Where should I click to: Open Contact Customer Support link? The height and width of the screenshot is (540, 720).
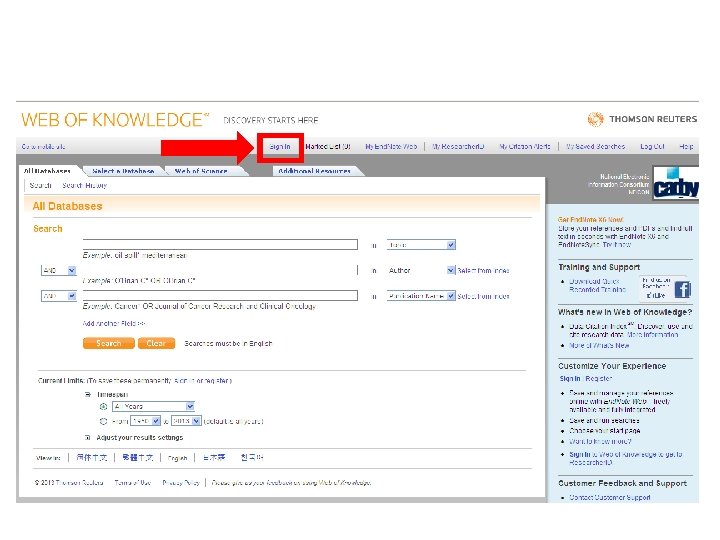610,498
